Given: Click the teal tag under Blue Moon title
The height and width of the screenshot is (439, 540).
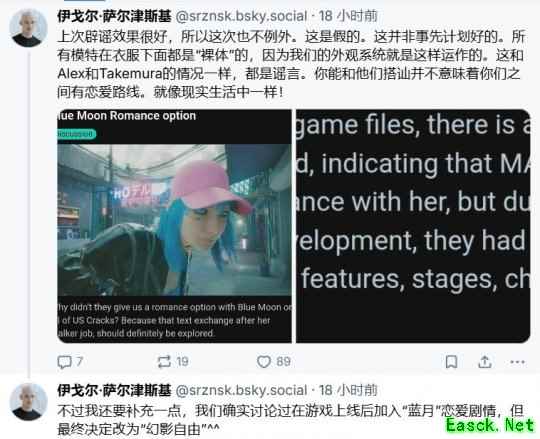Looking at the screenshot, I should tap(76, 134).
